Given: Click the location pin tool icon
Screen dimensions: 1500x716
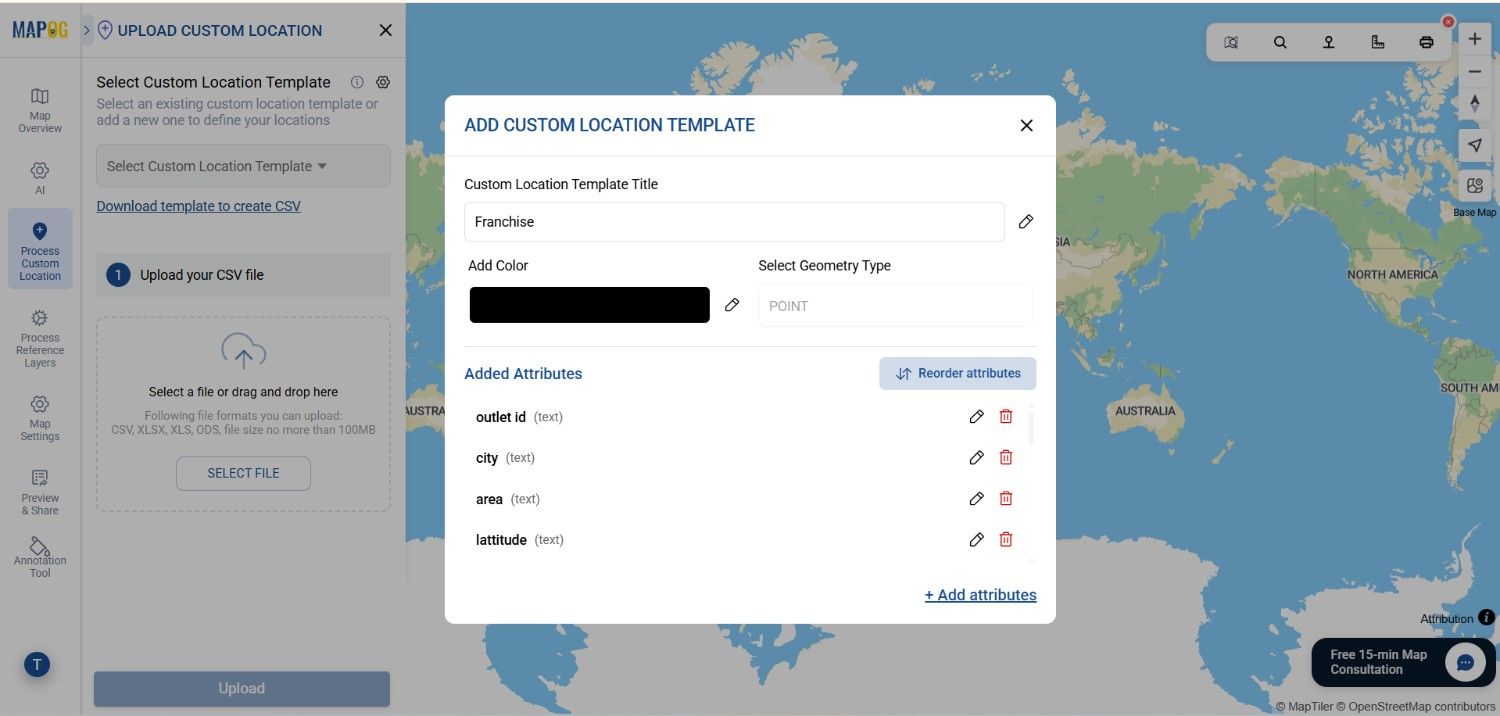Looking at the screenshot, I should (x=1328, y=42).
